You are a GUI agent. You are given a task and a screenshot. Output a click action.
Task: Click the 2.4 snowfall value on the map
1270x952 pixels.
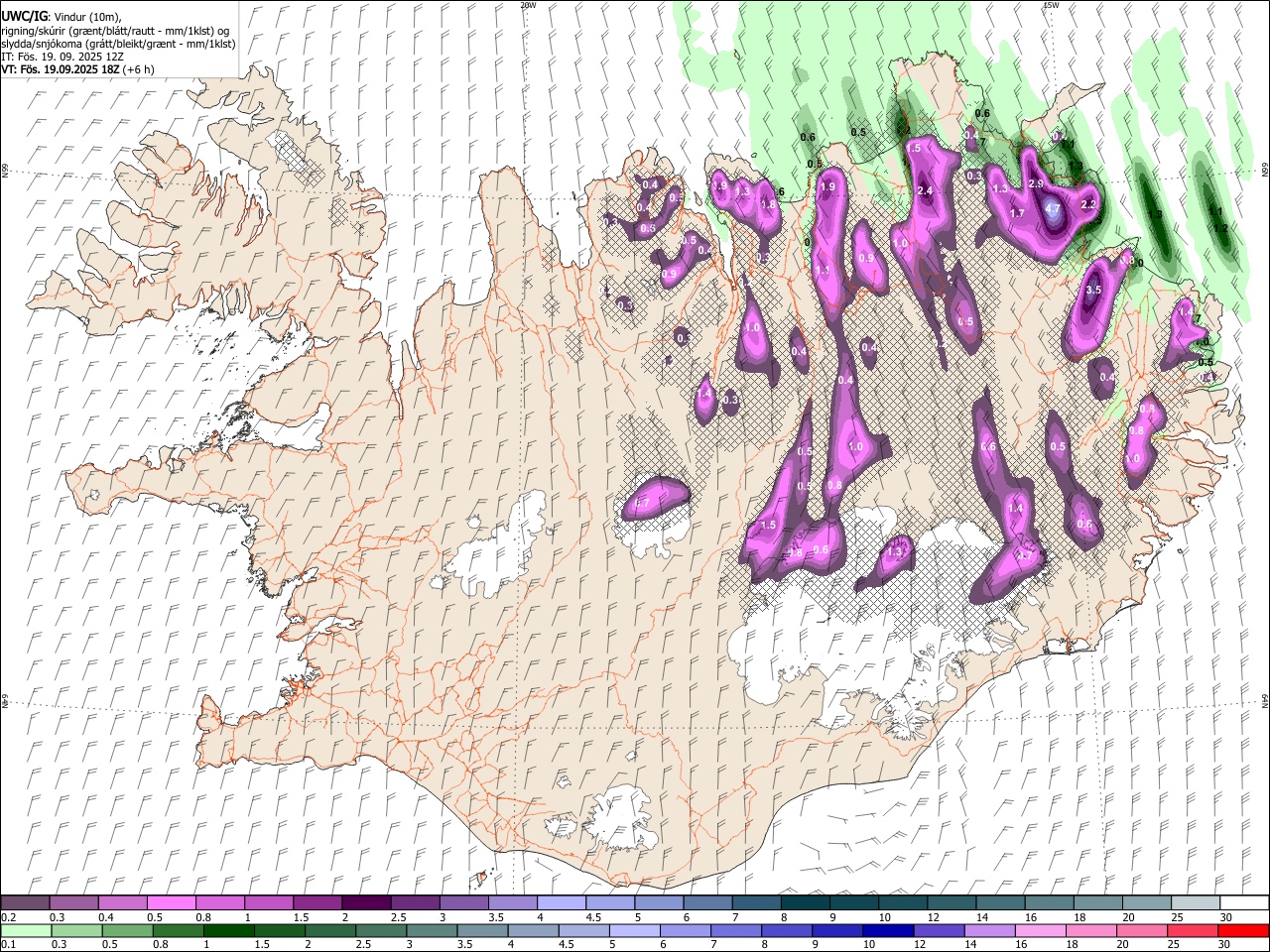pos(925,191)
